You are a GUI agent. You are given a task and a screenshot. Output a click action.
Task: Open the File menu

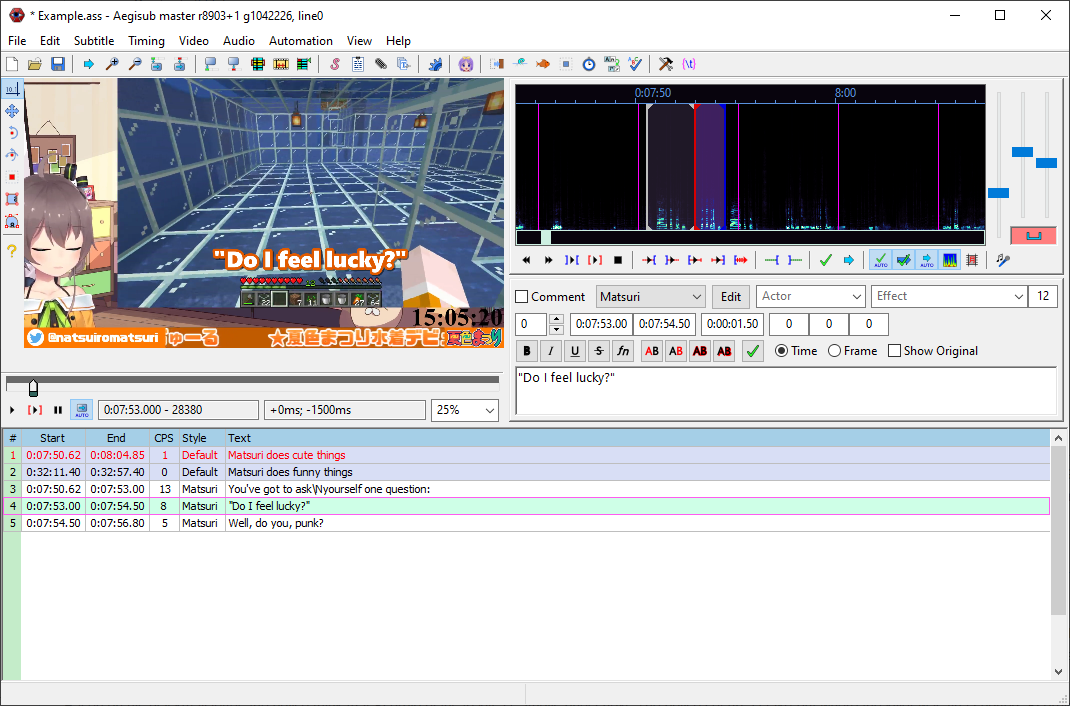pyautogui.click(x=17, y=41)
